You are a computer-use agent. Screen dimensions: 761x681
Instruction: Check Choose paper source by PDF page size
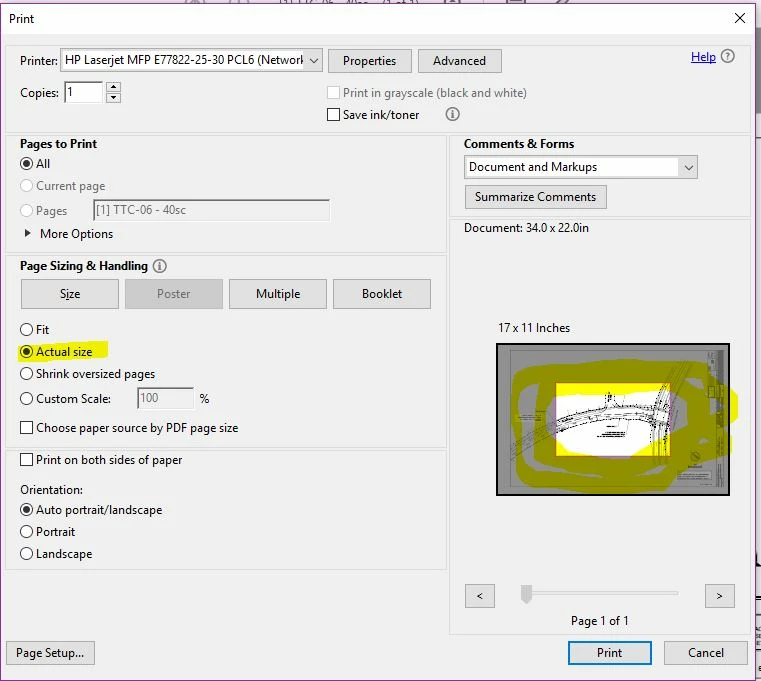click(x=27, y=428)
